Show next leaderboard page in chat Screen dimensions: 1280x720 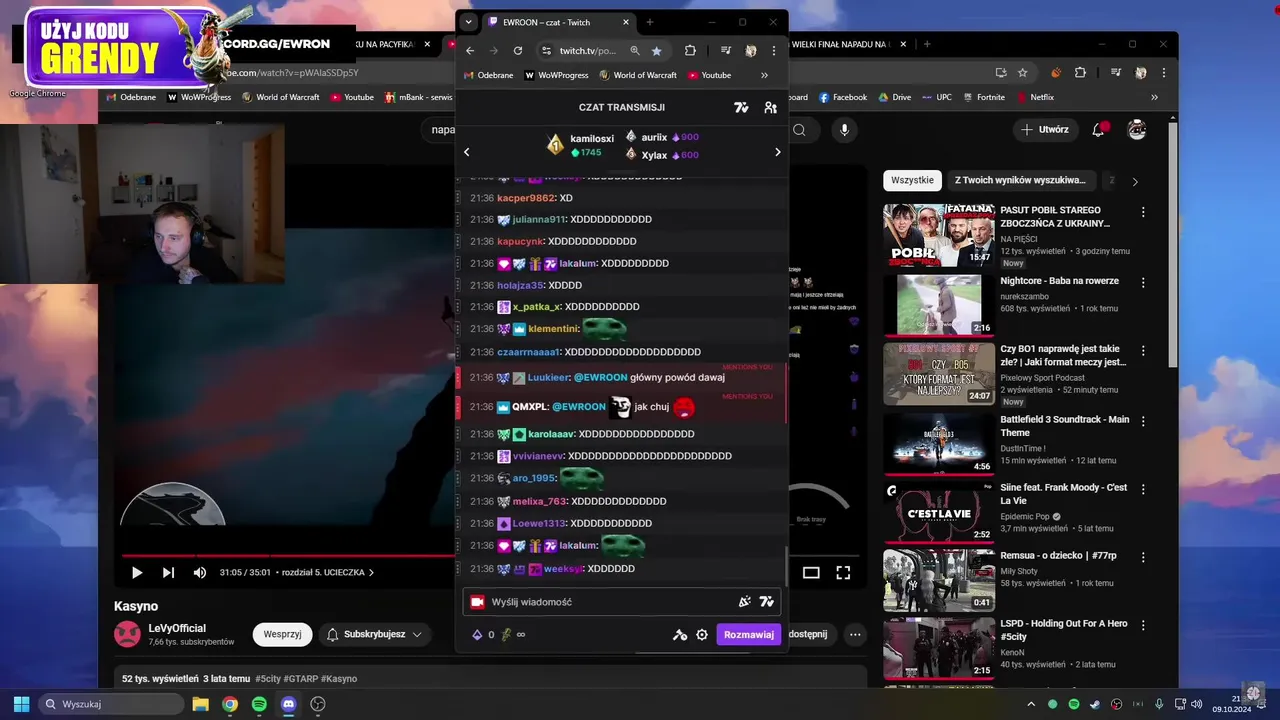tap(777, 152)
